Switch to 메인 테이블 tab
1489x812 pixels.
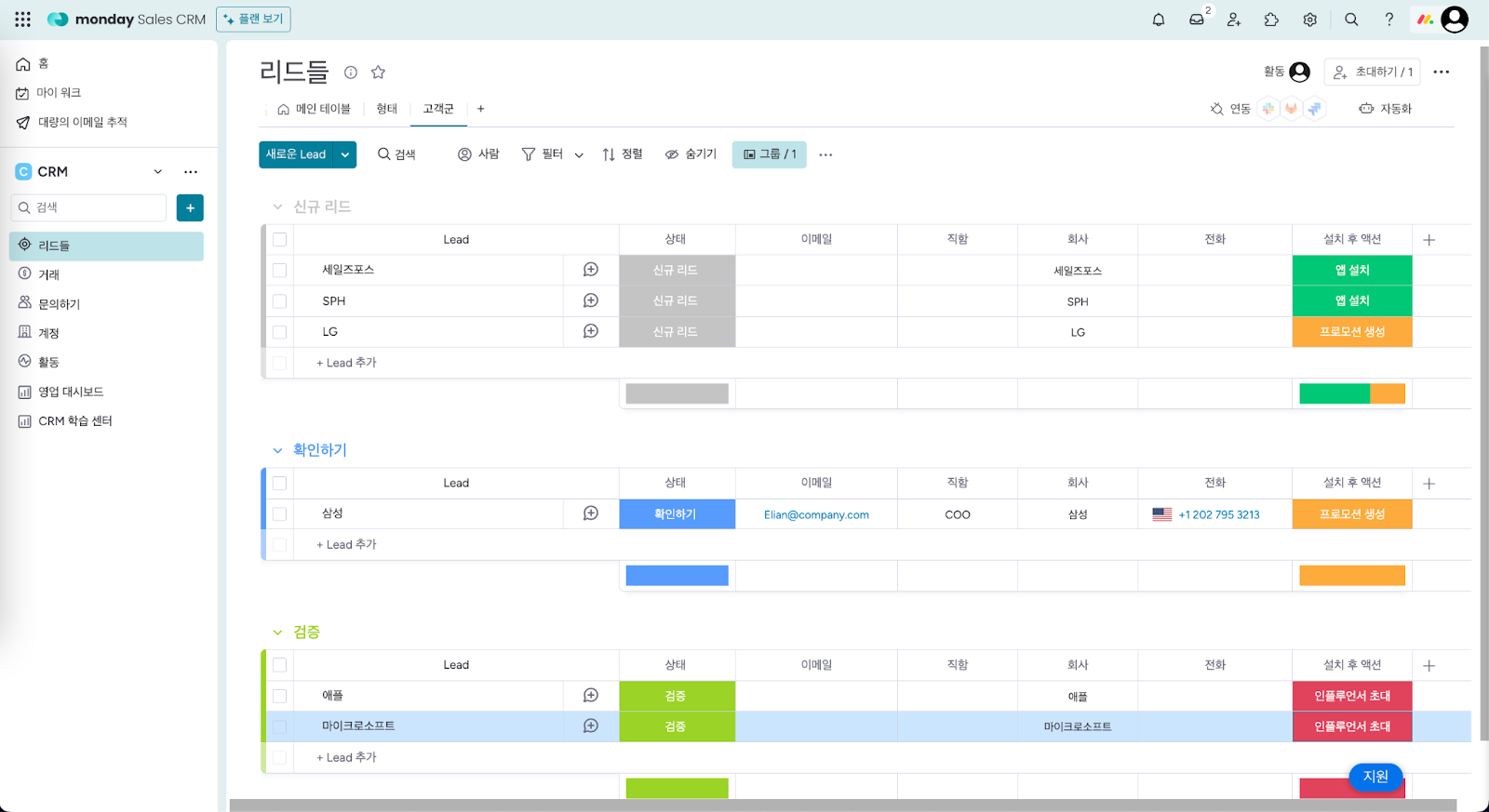(x=315, y=109)
